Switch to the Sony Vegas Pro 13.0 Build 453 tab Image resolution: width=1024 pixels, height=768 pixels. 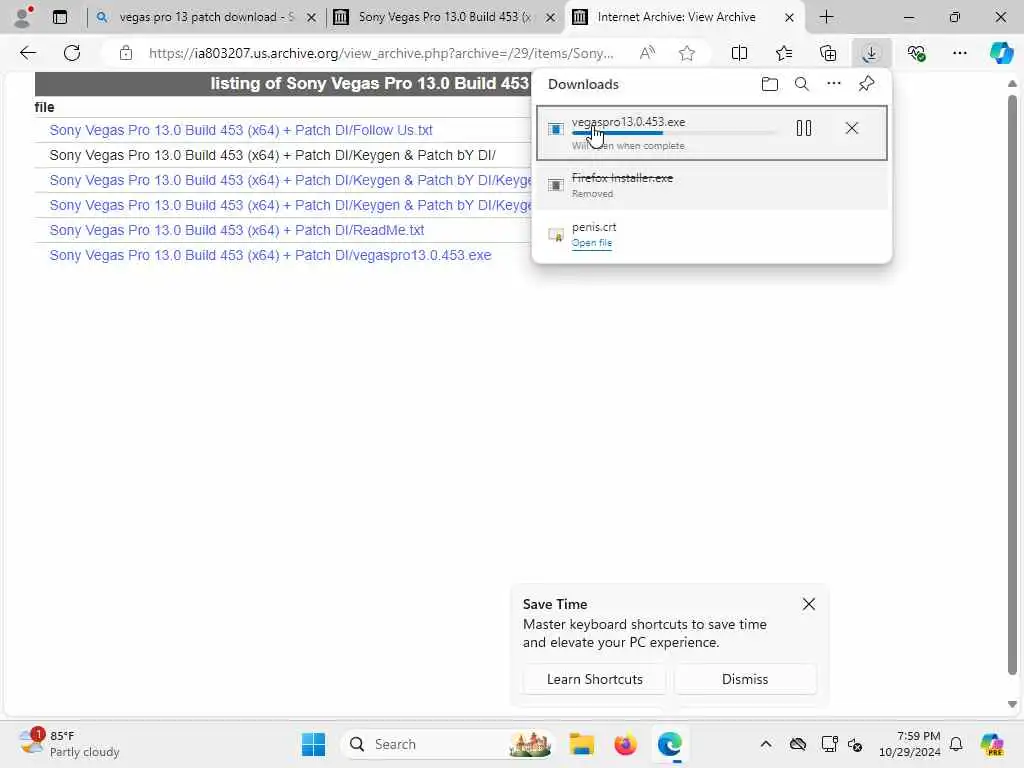tap(444, 17)
